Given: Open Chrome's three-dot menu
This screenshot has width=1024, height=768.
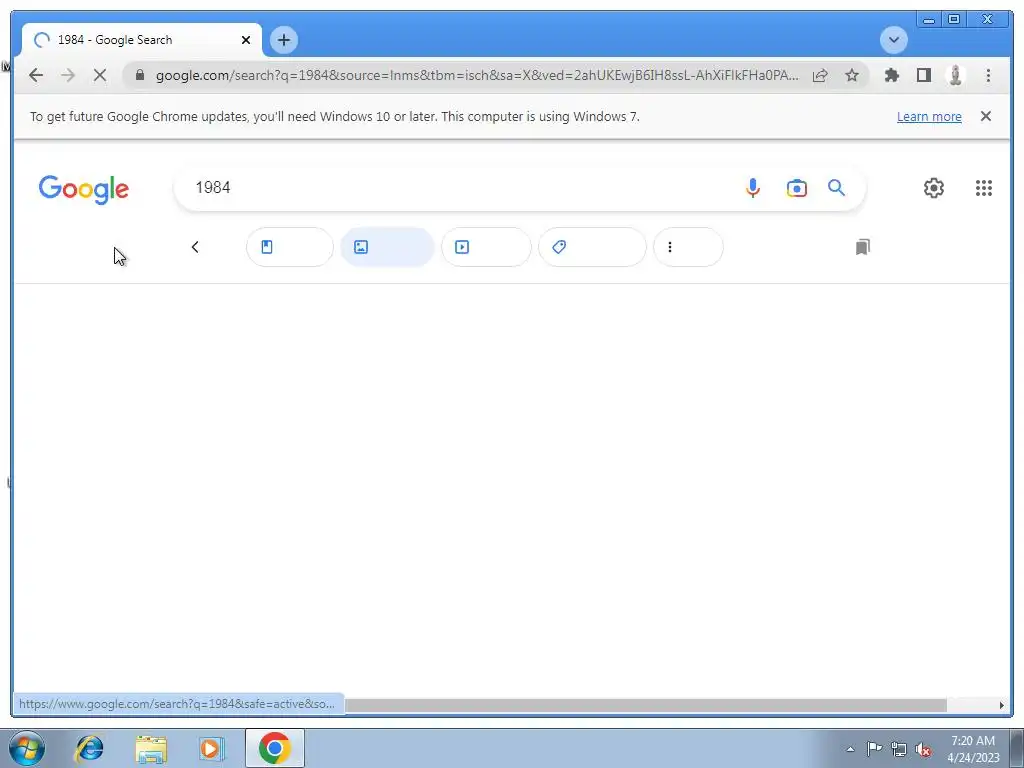Looking at the screenshot, I should click(x=988, y=75).
